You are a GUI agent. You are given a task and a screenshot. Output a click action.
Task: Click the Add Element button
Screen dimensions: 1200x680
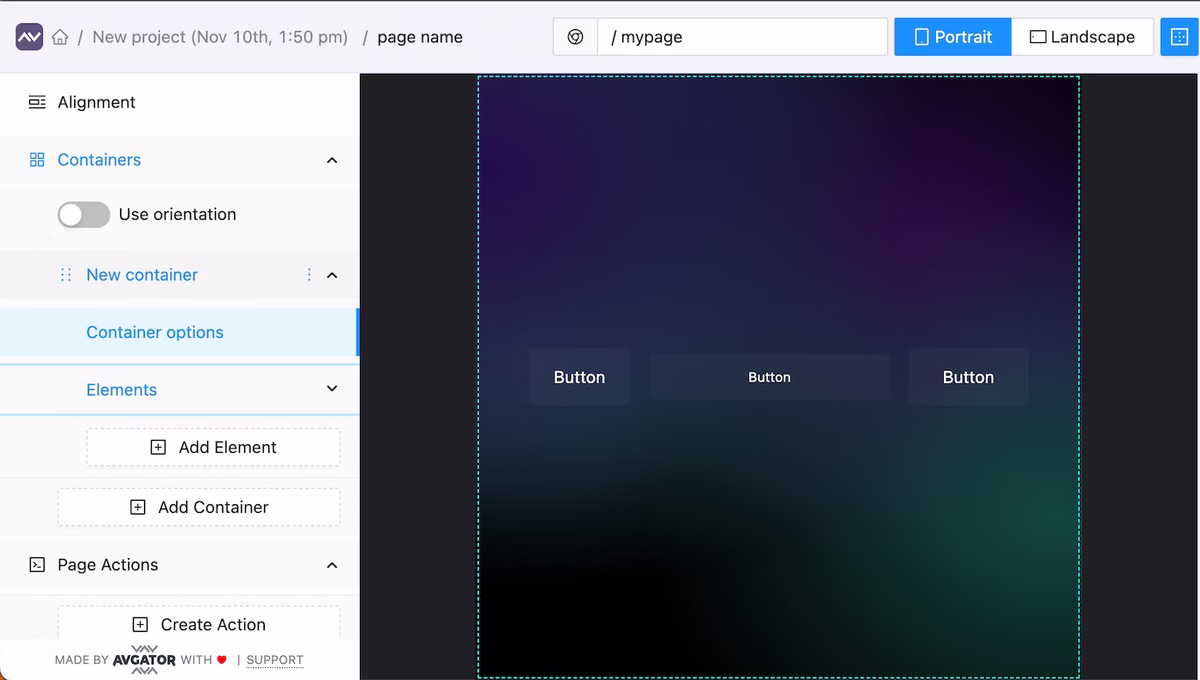[213, 447]
